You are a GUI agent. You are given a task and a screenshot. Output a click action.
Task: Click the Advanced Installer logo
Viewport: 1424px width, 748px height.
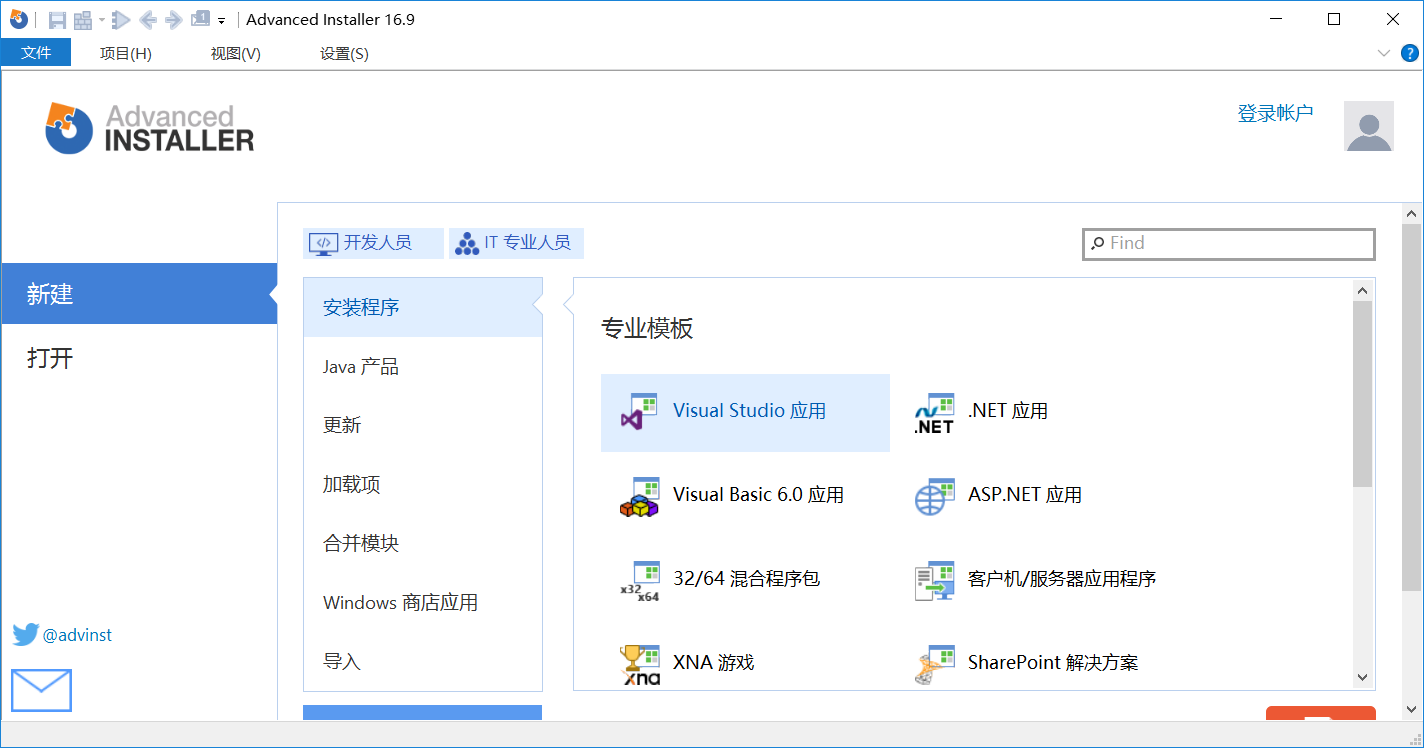150,129
